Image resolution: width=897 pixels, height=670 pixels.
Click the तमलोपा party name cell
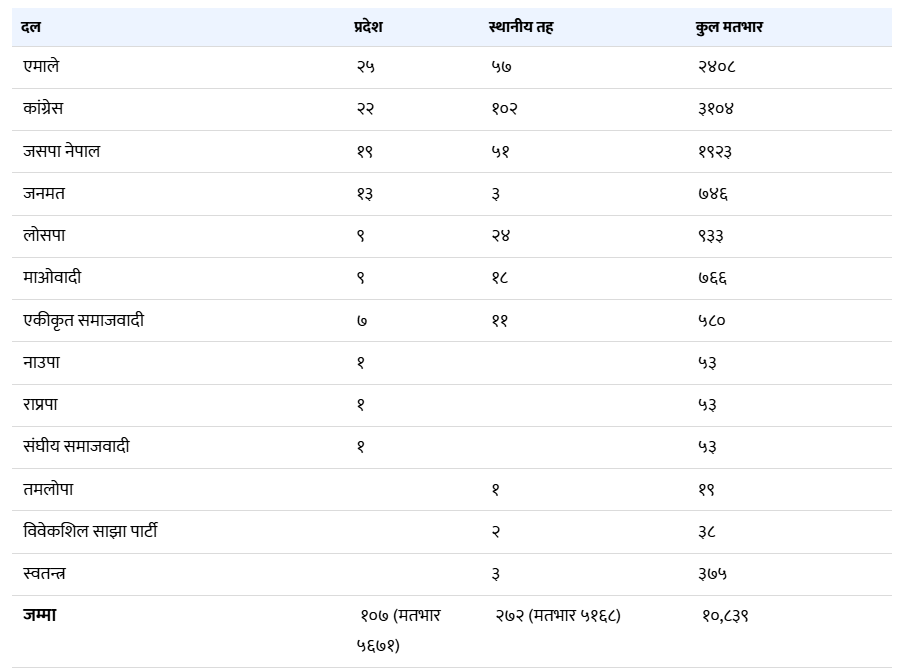[x=48, y=490]
